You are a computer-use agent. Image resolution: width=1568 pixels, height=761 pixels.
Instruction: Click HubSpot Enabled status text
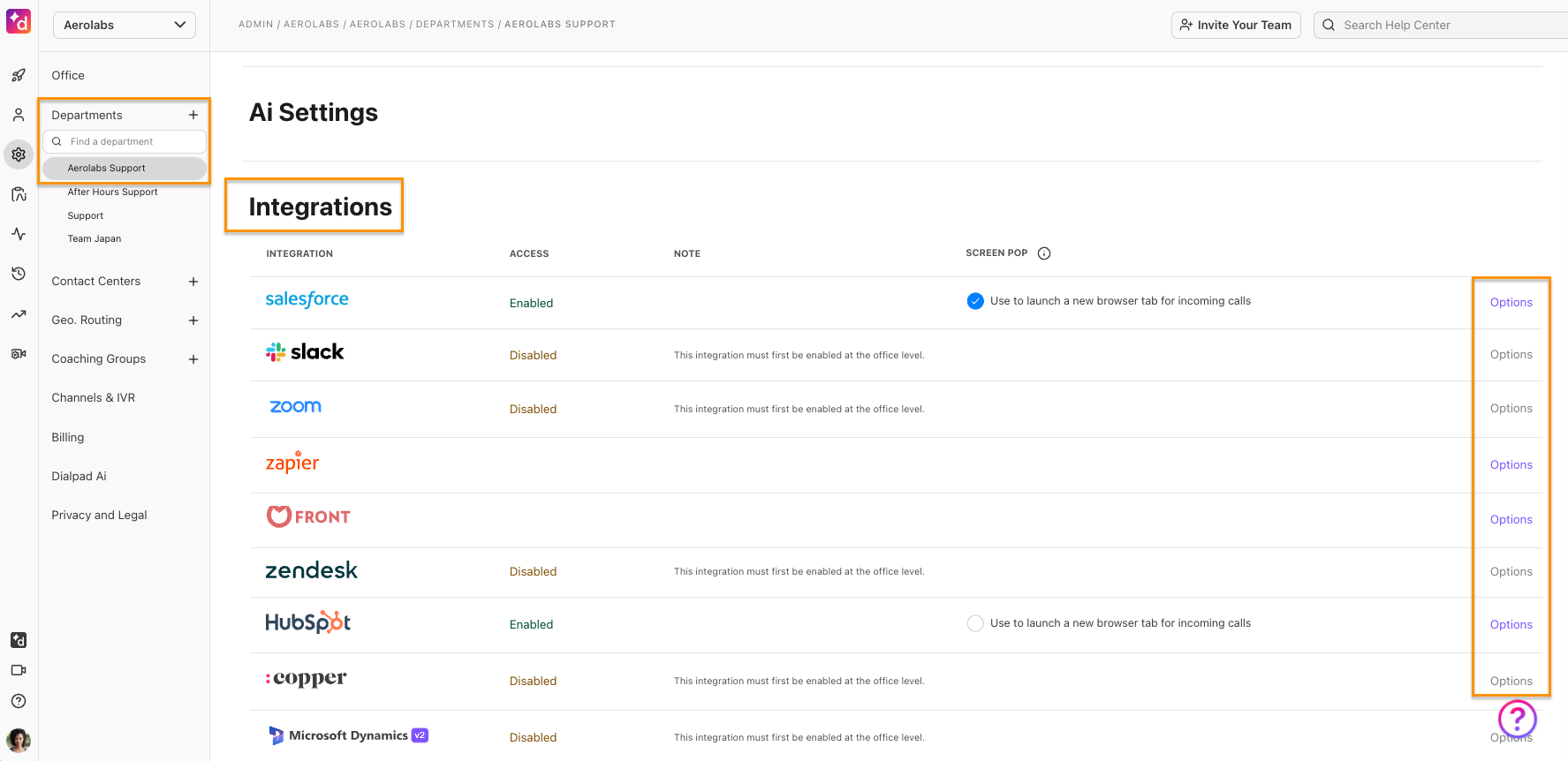point(531,624)
